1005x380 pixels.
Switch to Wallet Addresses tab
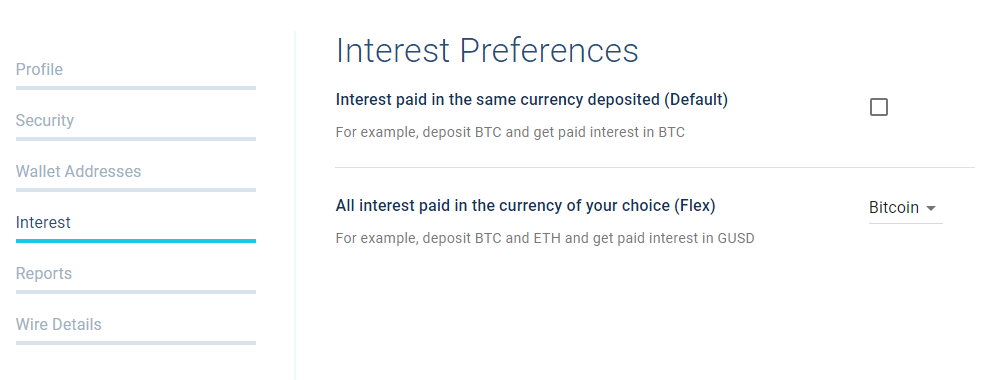click(x=78, y=171)
